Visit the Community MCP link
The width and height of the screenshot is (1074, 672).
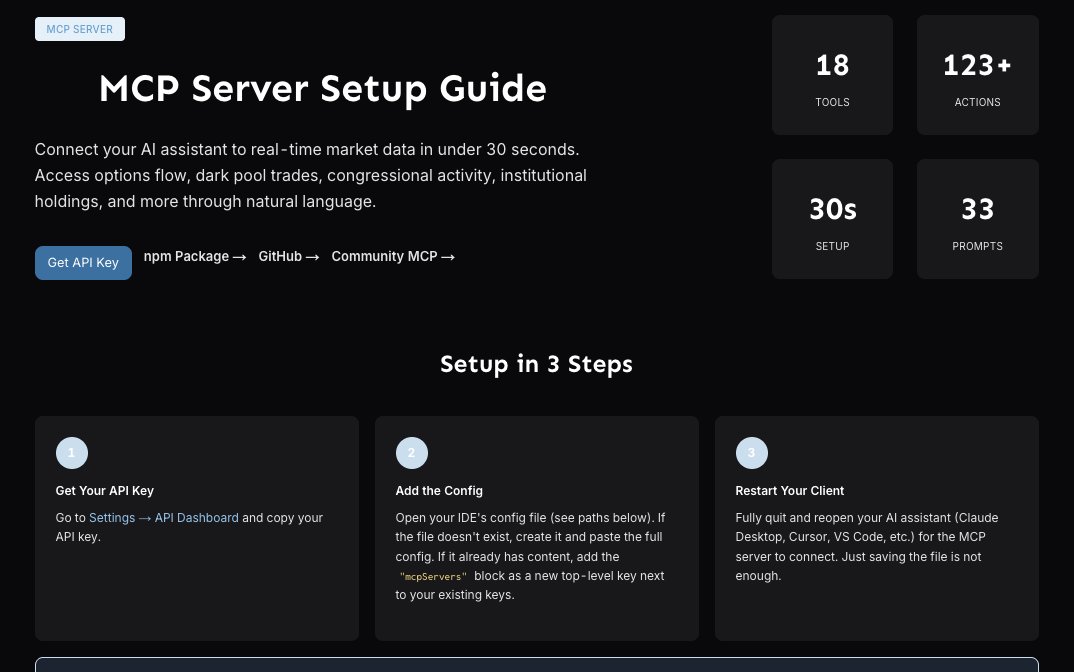(x=393, y=256)
